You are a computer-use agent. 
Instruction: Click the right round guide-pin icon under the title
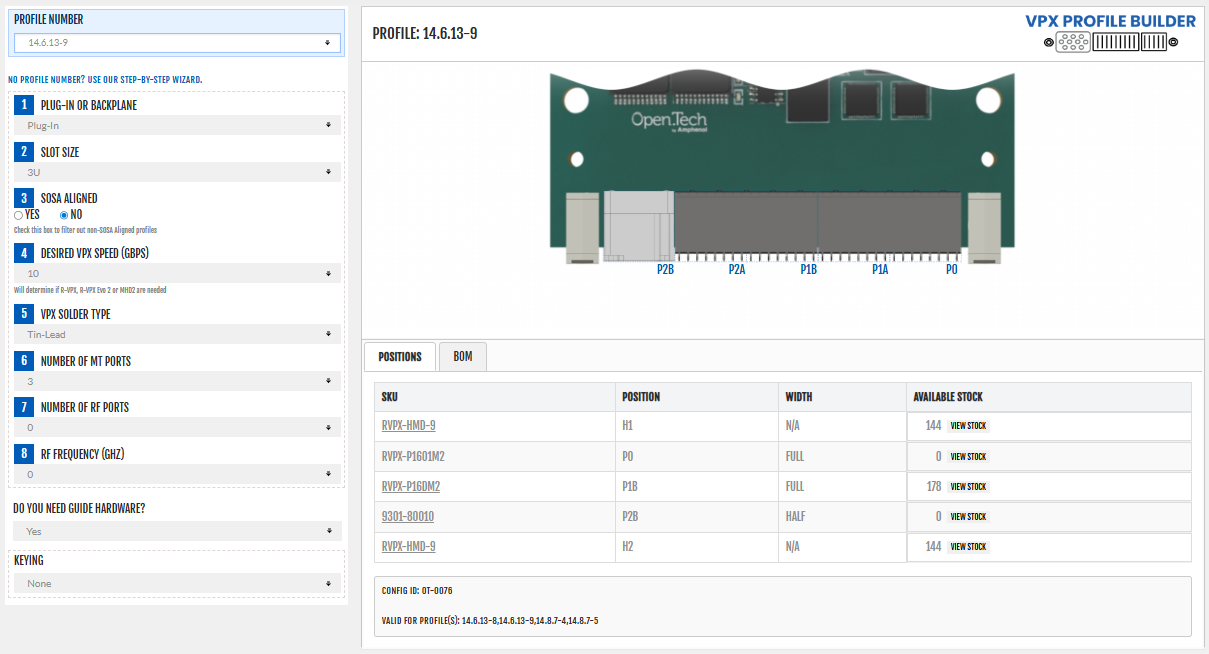(x=1174, y=42)
